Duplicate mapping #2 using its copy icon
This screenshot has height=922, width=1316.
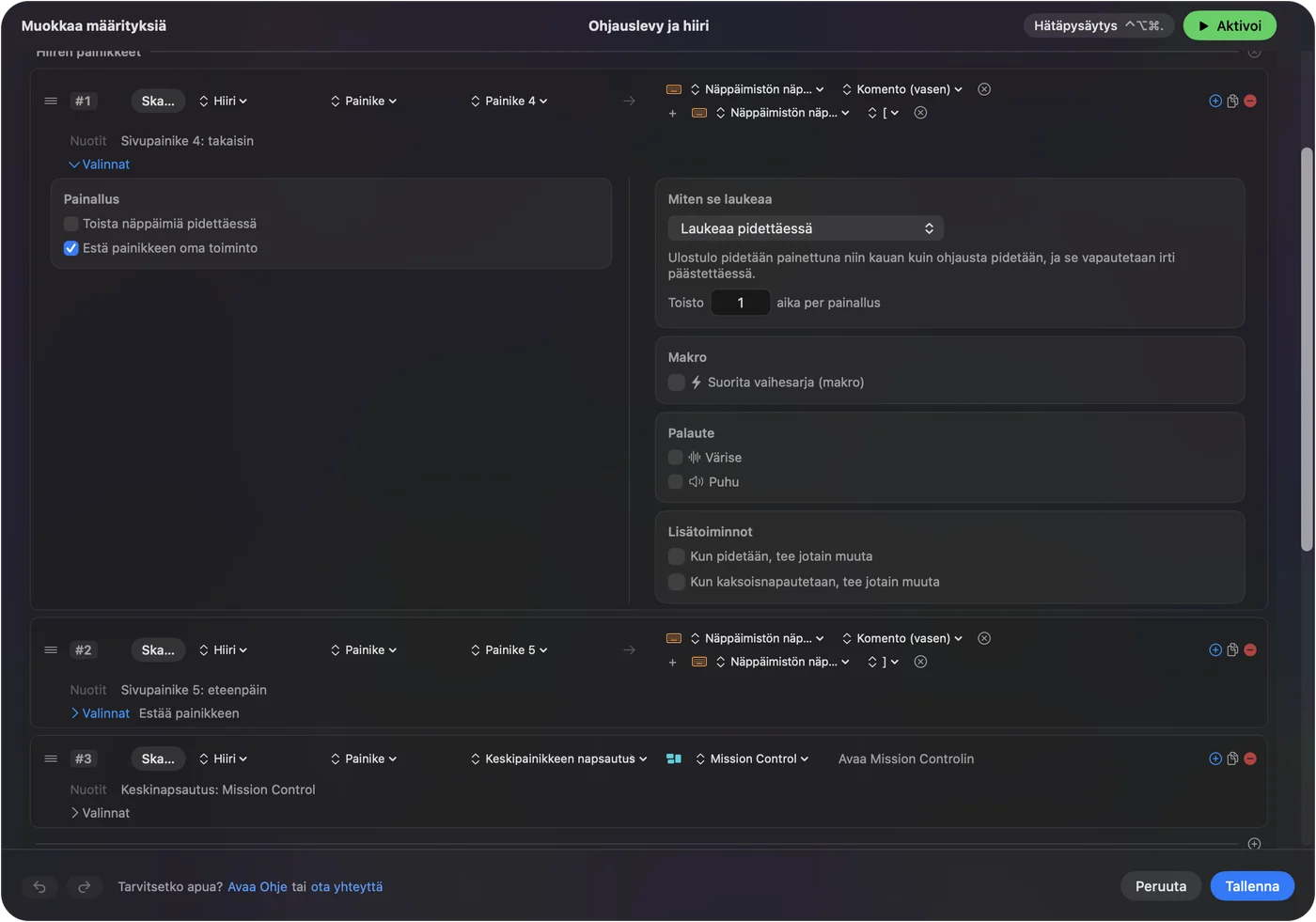pyautogui.click(x=1232, y=649)
